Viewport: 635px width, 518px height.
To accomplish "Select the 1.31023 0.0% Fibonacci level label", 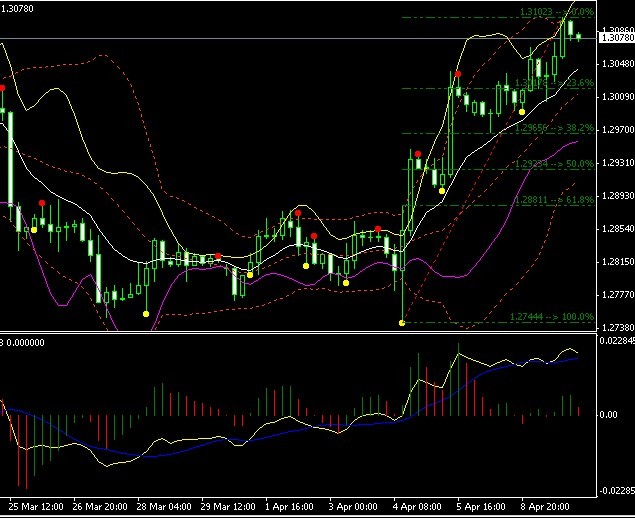I will [x=557, y=12].
